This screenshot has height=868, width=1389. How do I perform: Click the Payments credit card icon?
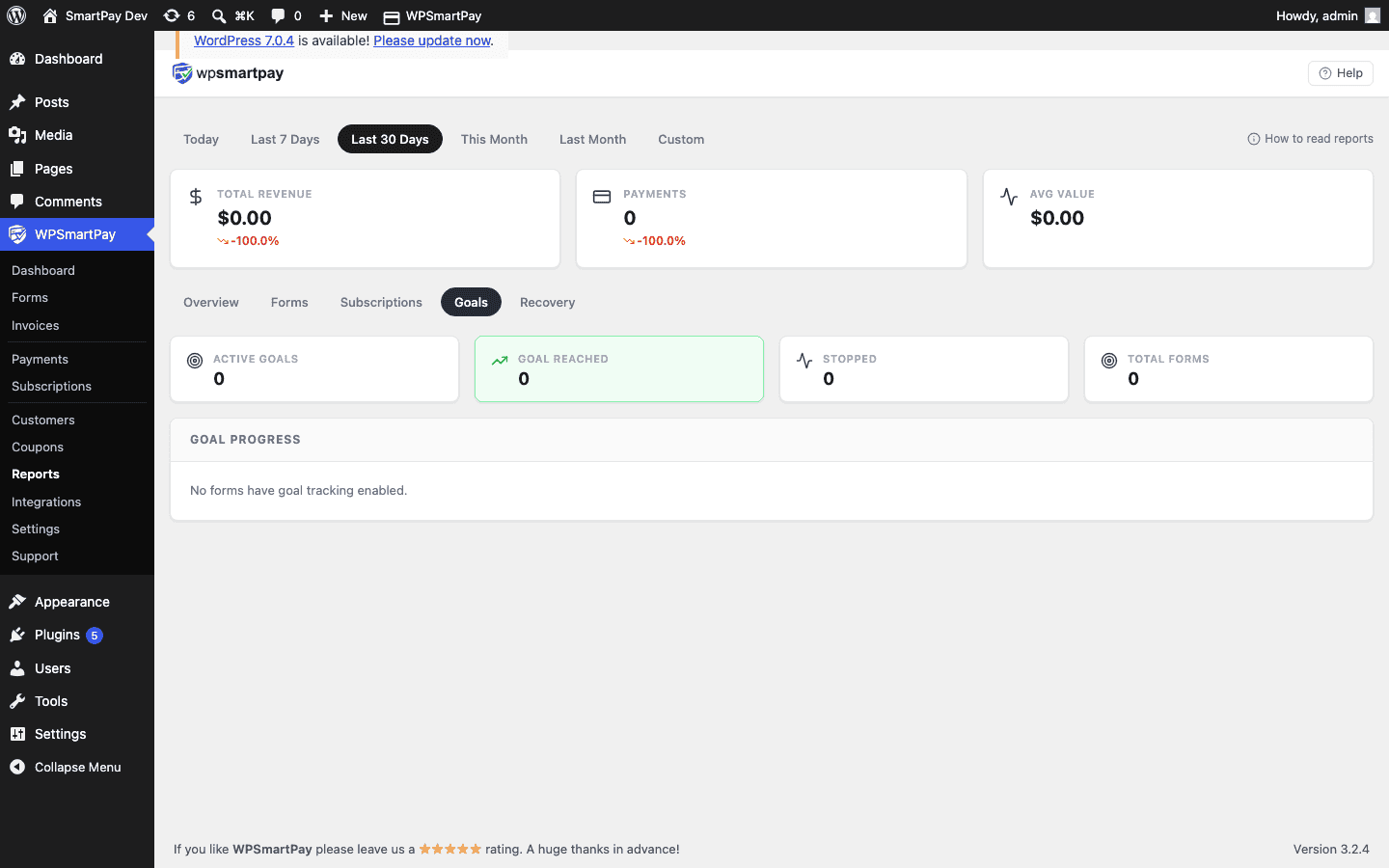tap(602, 197)
